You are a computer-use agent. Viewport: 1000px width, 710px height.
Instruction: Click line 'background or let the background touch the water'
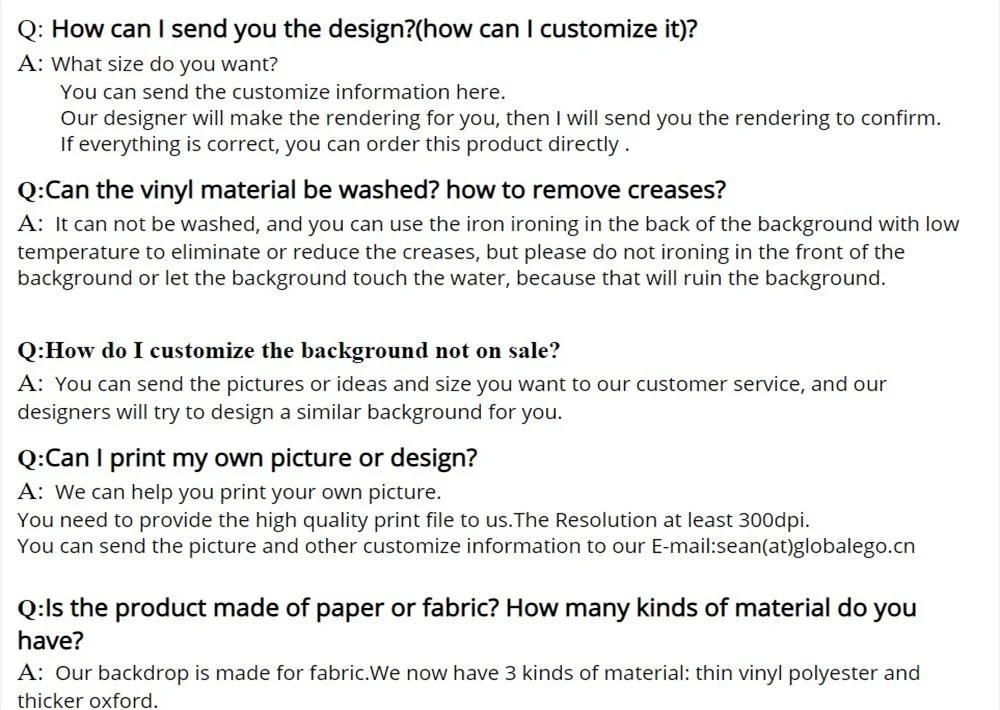pyautogui.click(x=452, y=279)
